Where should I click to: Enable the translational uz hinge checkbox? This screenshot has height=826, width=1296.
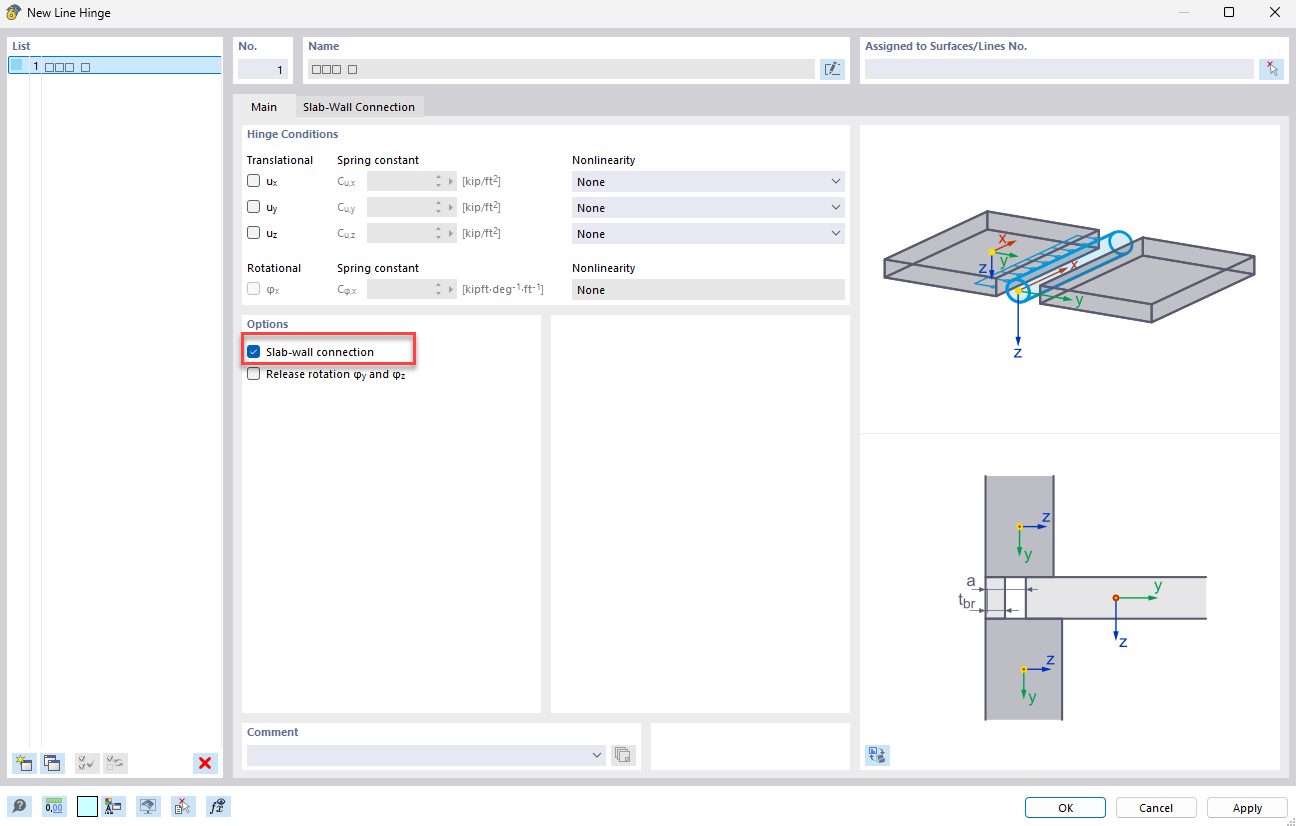tap(253, 233)
